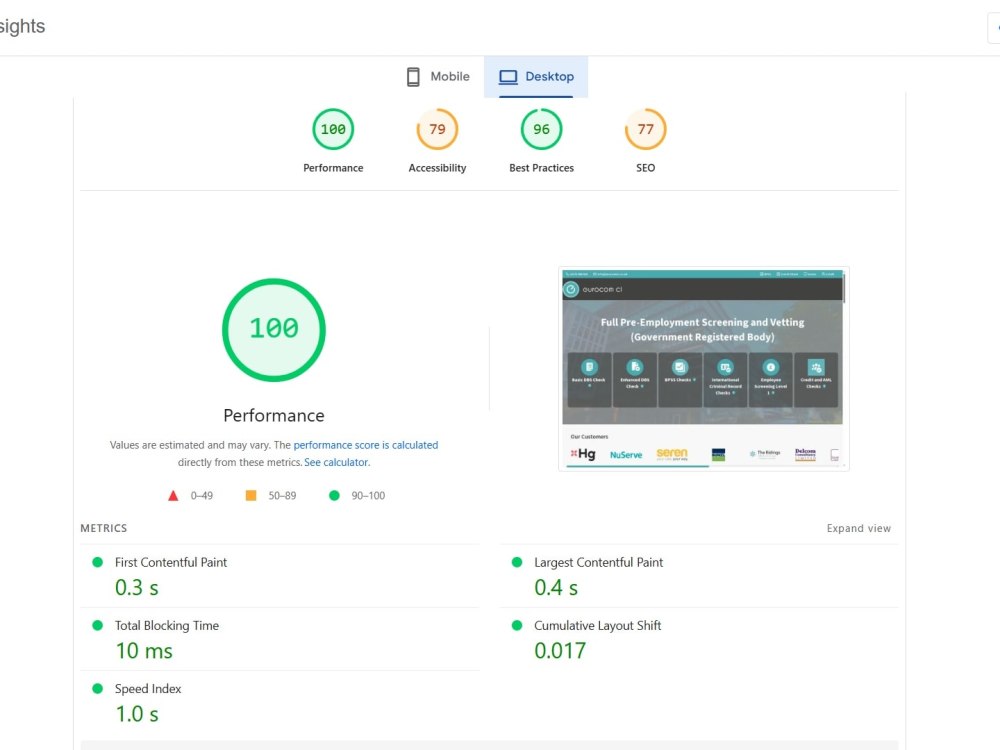
Task: Click the 1.0 s Speed Index value
Action: (x=136, y=714)
